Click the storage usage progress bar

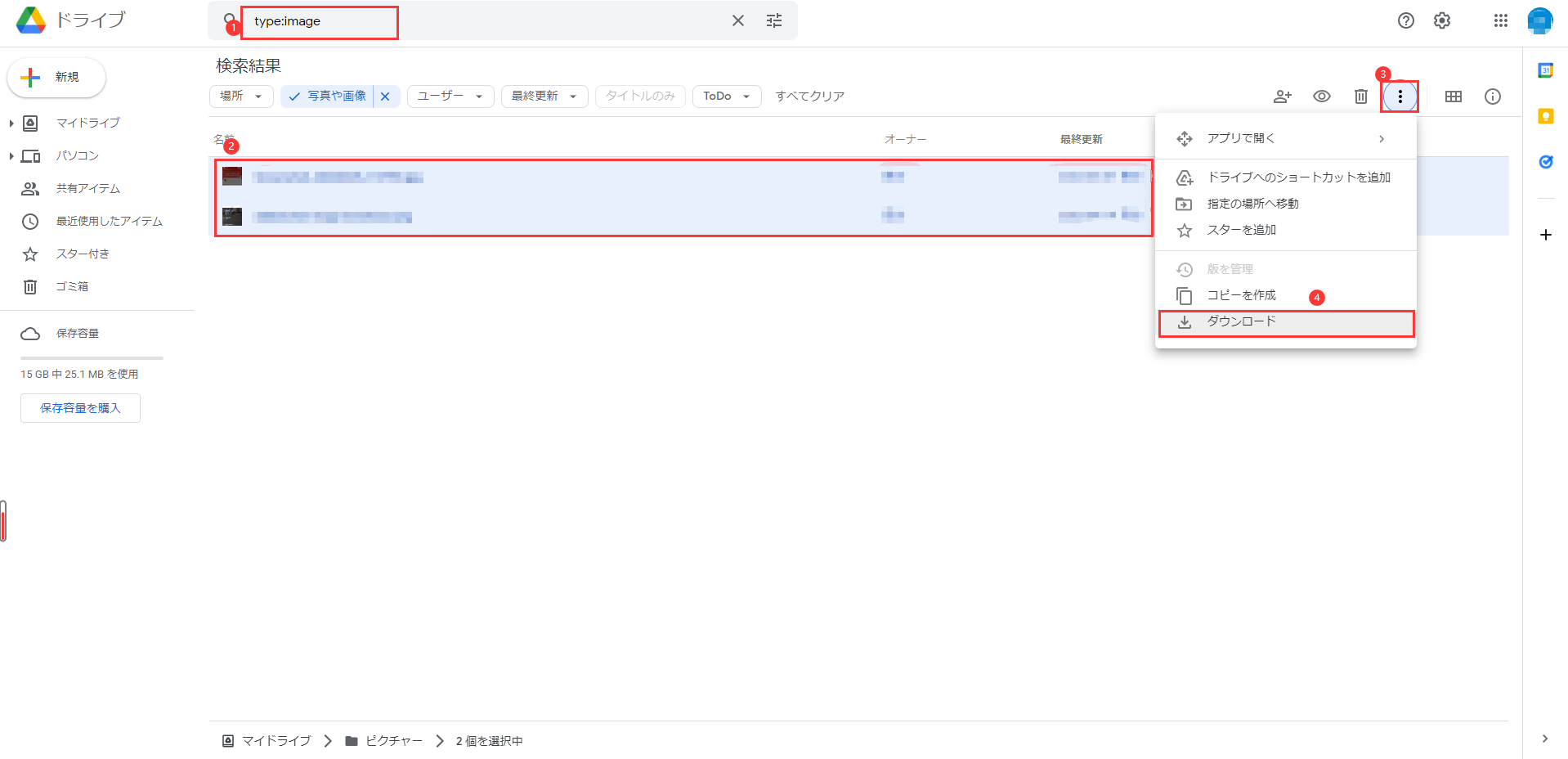point(92,357)
